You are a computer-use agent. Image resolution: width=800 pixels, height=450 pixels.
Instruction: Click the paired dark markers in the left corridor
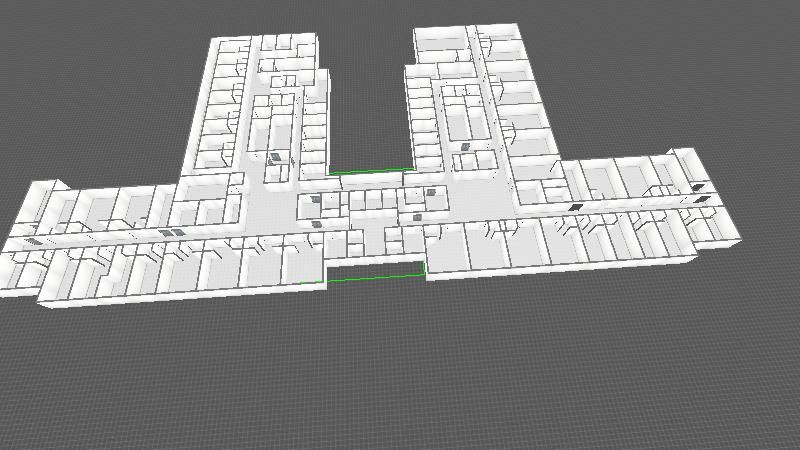point(172,233)
